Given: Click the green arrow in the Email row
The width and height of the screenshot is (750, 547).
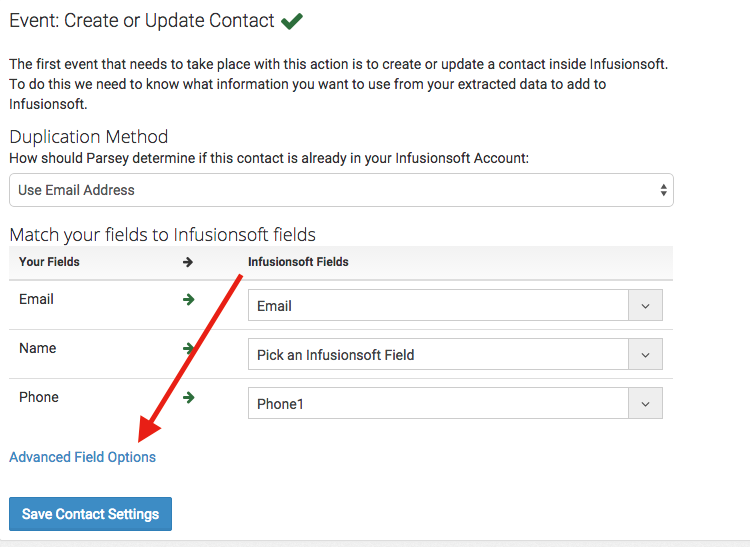Looking at the screenshot, I should point(189,300).
